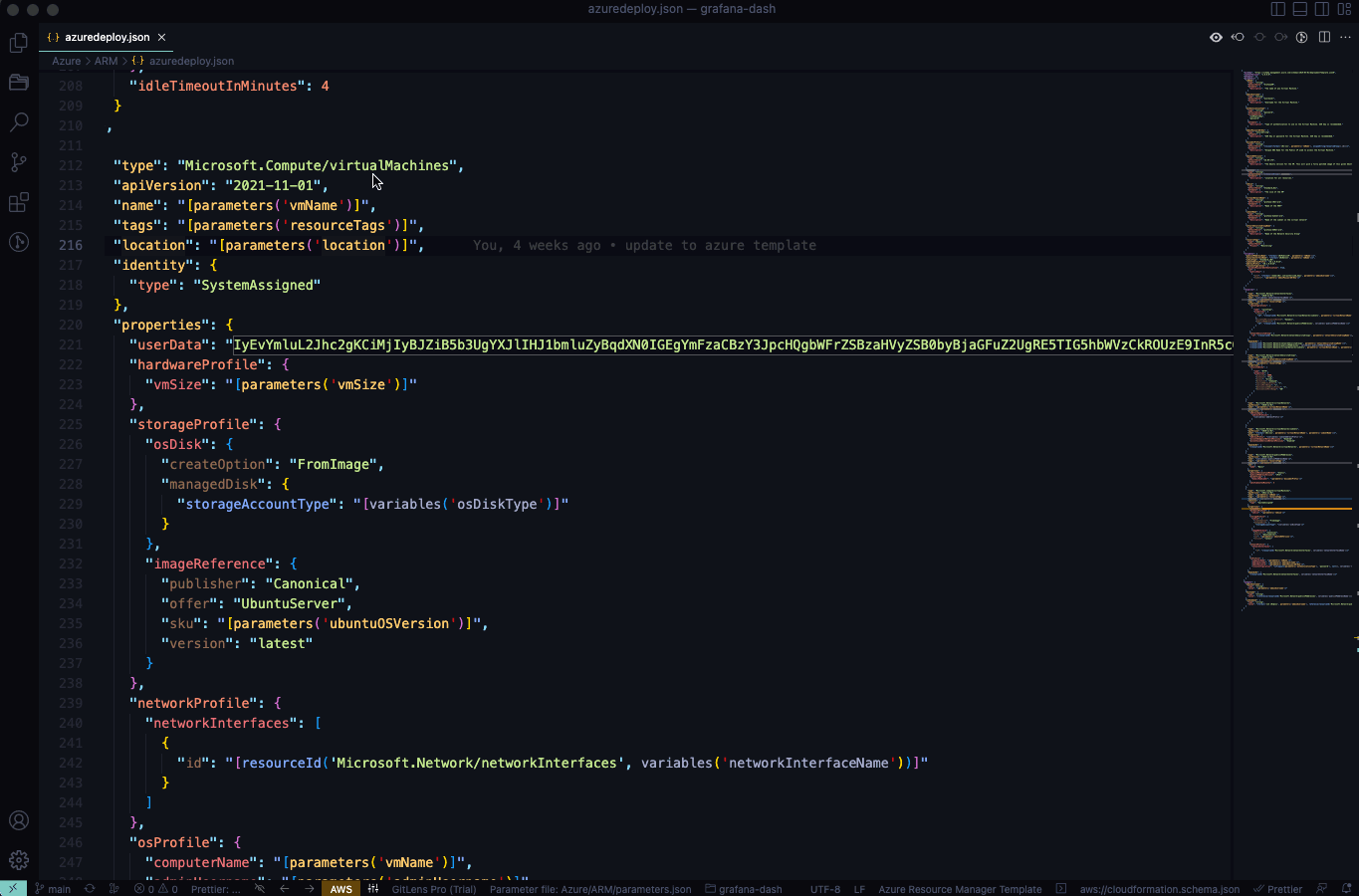Change Azure Resource Manager Template language mode
Image resolution: width=1359 pixels, height=896 pixels.
point(960,888)
